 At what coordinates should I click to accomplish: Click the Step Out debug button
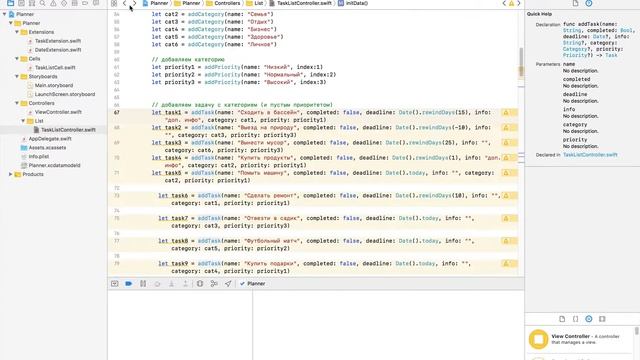(185, 283)
